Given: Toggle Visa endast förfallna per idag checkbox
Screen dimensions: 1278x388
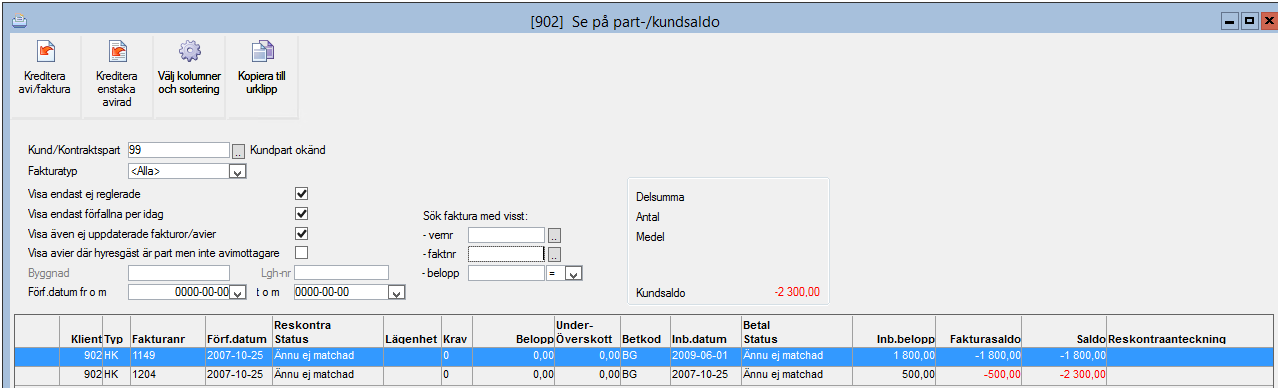Looking at the screenshot, I should pyautogui.click(x=301, y=214).
